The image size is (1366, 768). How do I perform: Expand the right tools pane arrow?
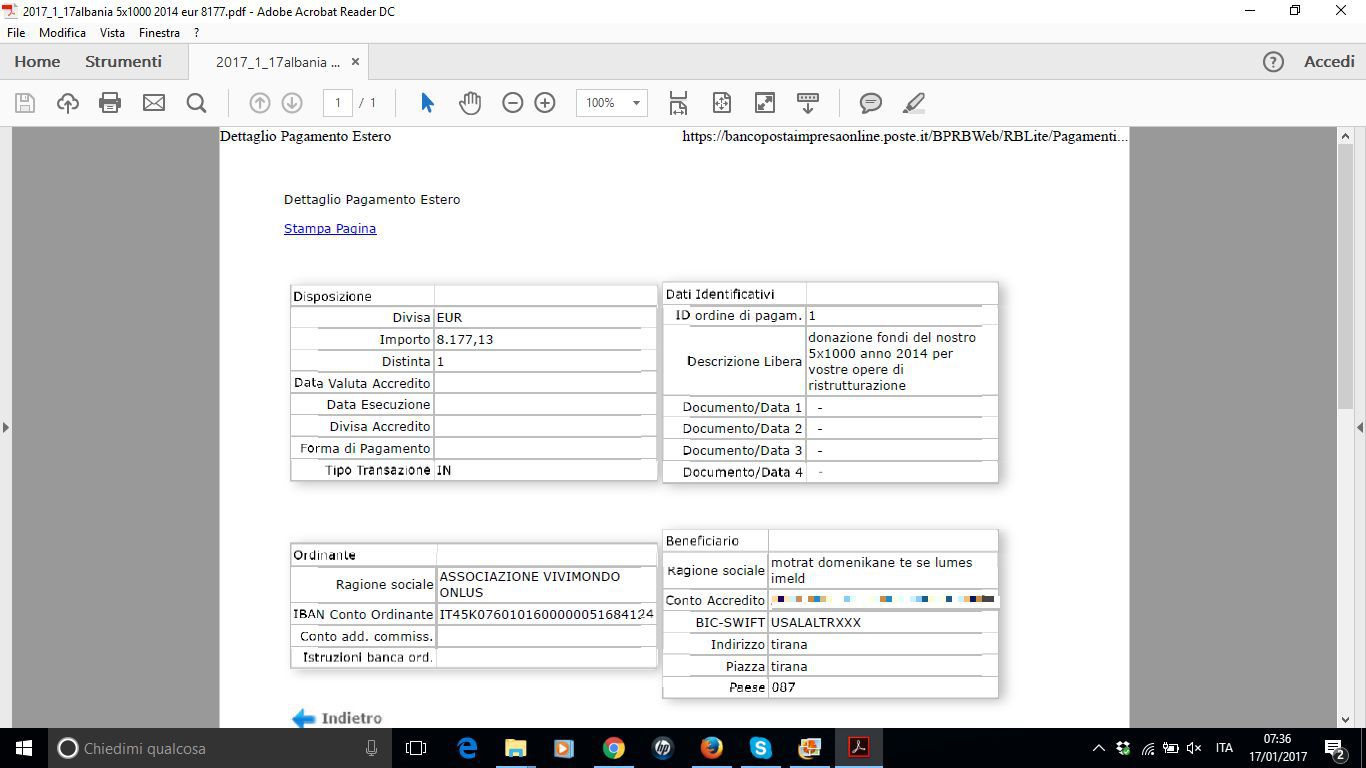tap(1359, 427)
